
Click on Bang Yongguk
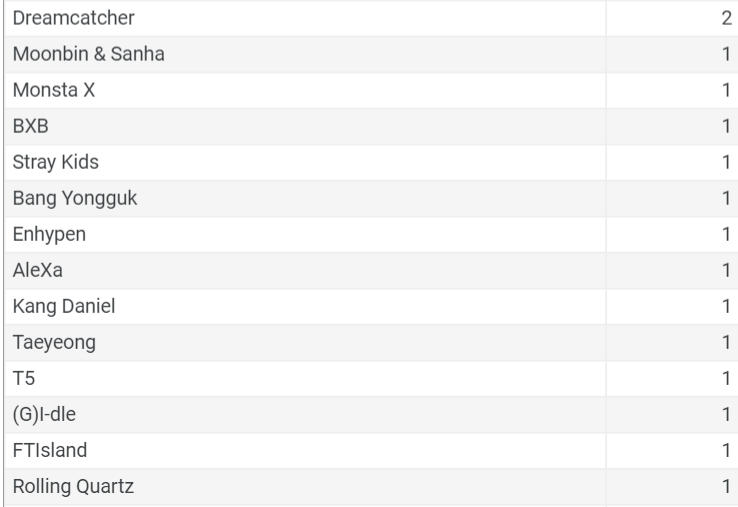coord(75,198)
